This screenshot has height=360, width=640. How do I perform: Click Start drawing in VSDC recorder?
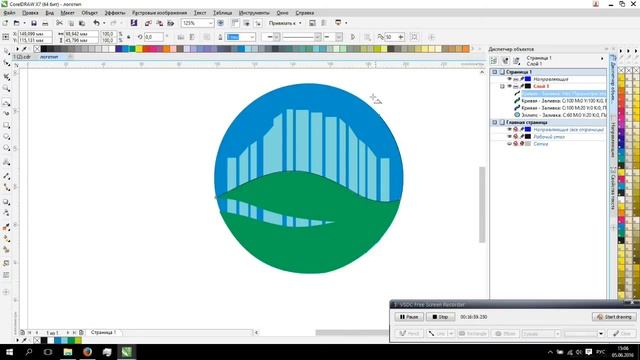614,317
